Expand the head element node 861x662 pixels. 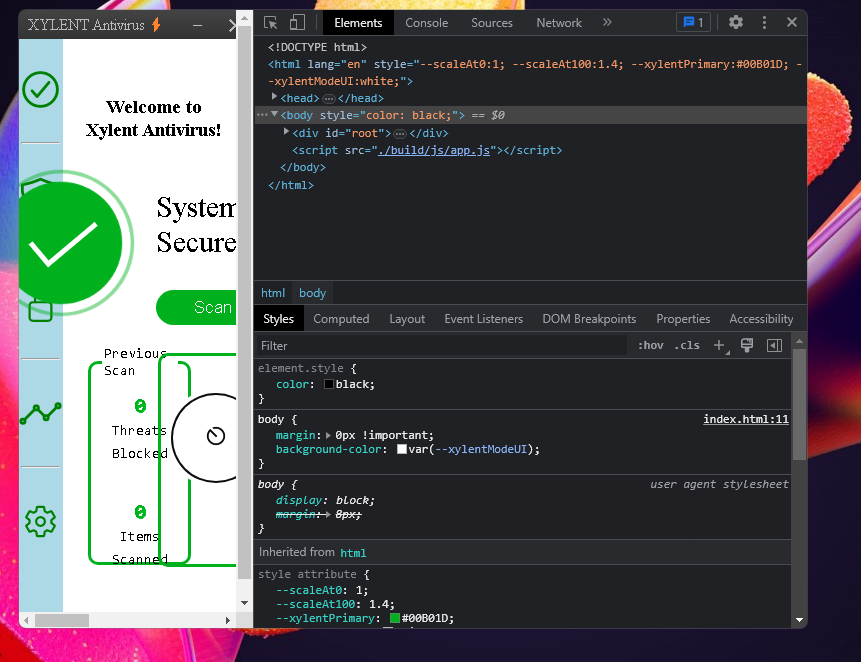[275, 98]
